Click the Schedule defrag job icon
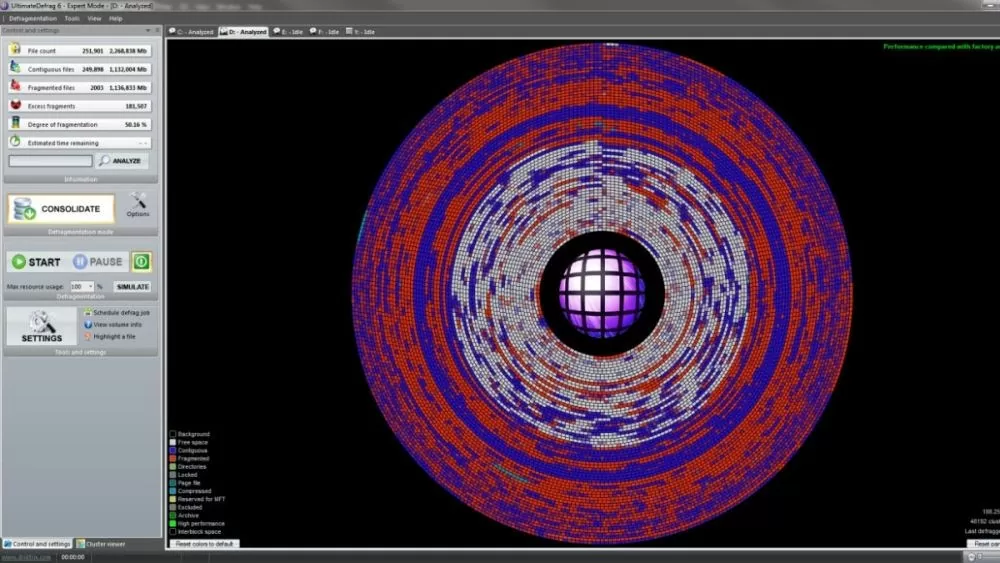 pyautogui.click(x=88, y=312)
